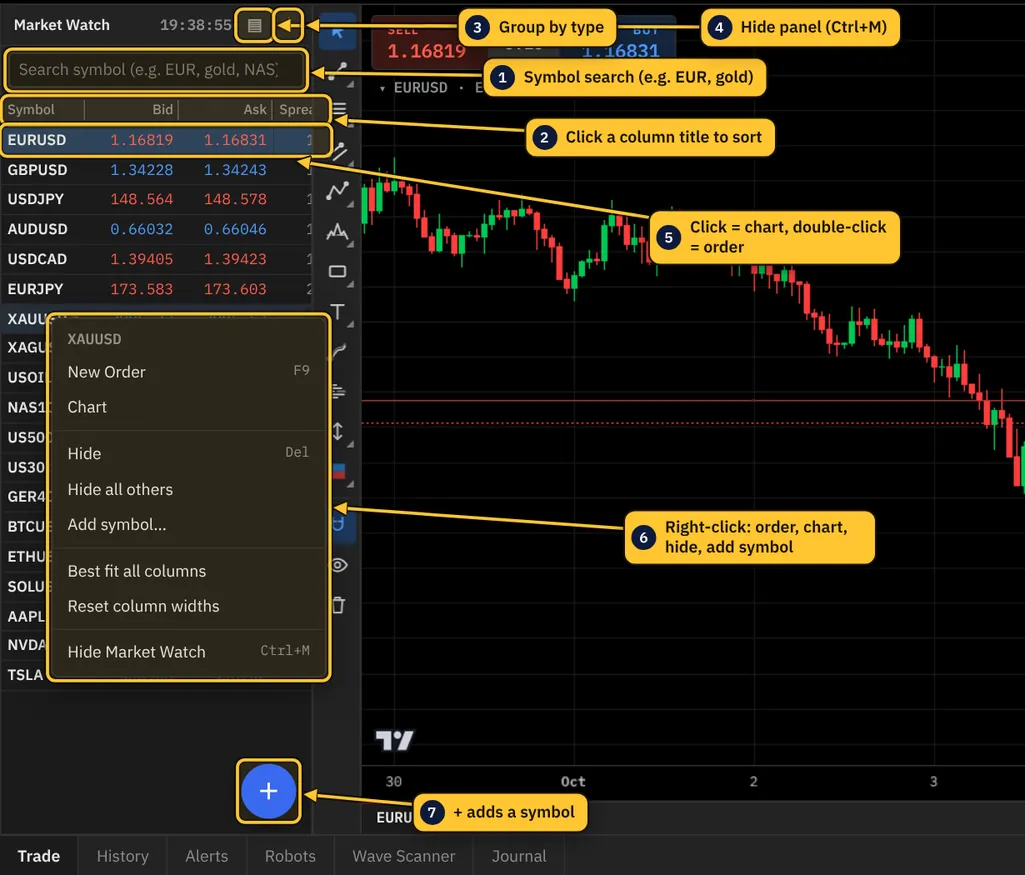
Task: Expand the pattern tool submenu triangle
Action: click(x=351, y=244)
